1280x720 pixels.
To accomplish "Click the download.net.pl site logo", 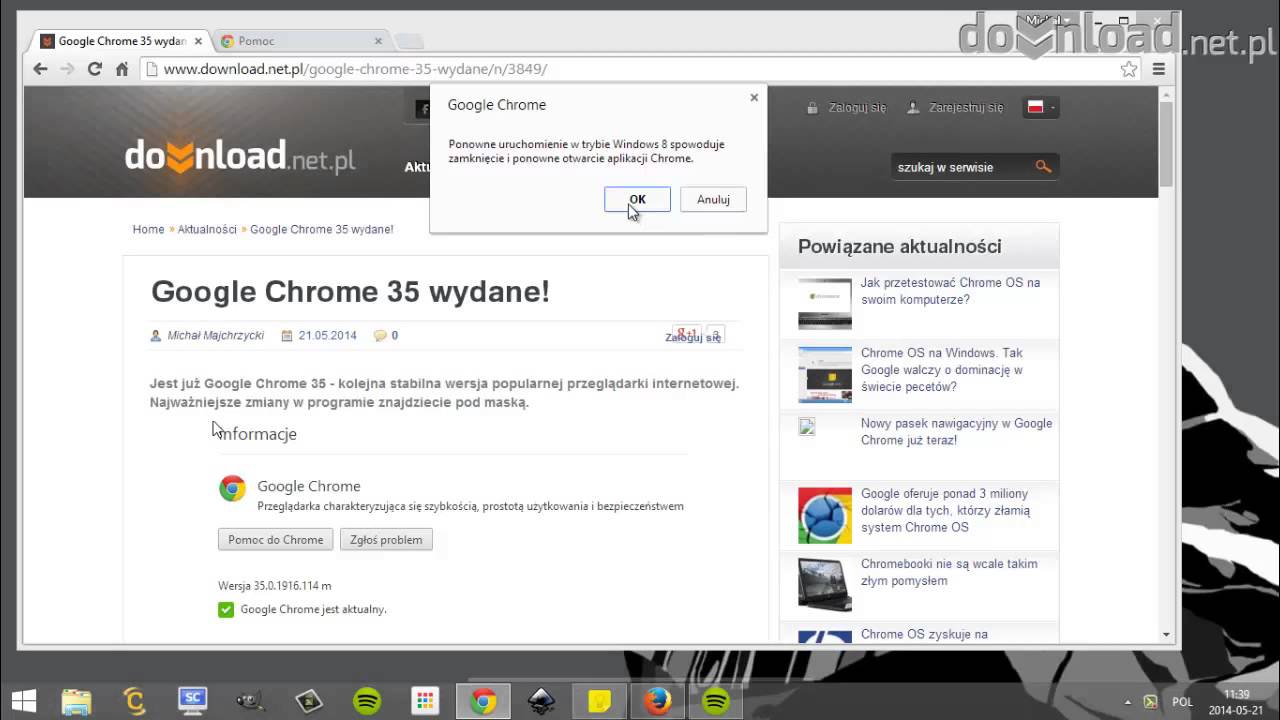I will 240,157.
